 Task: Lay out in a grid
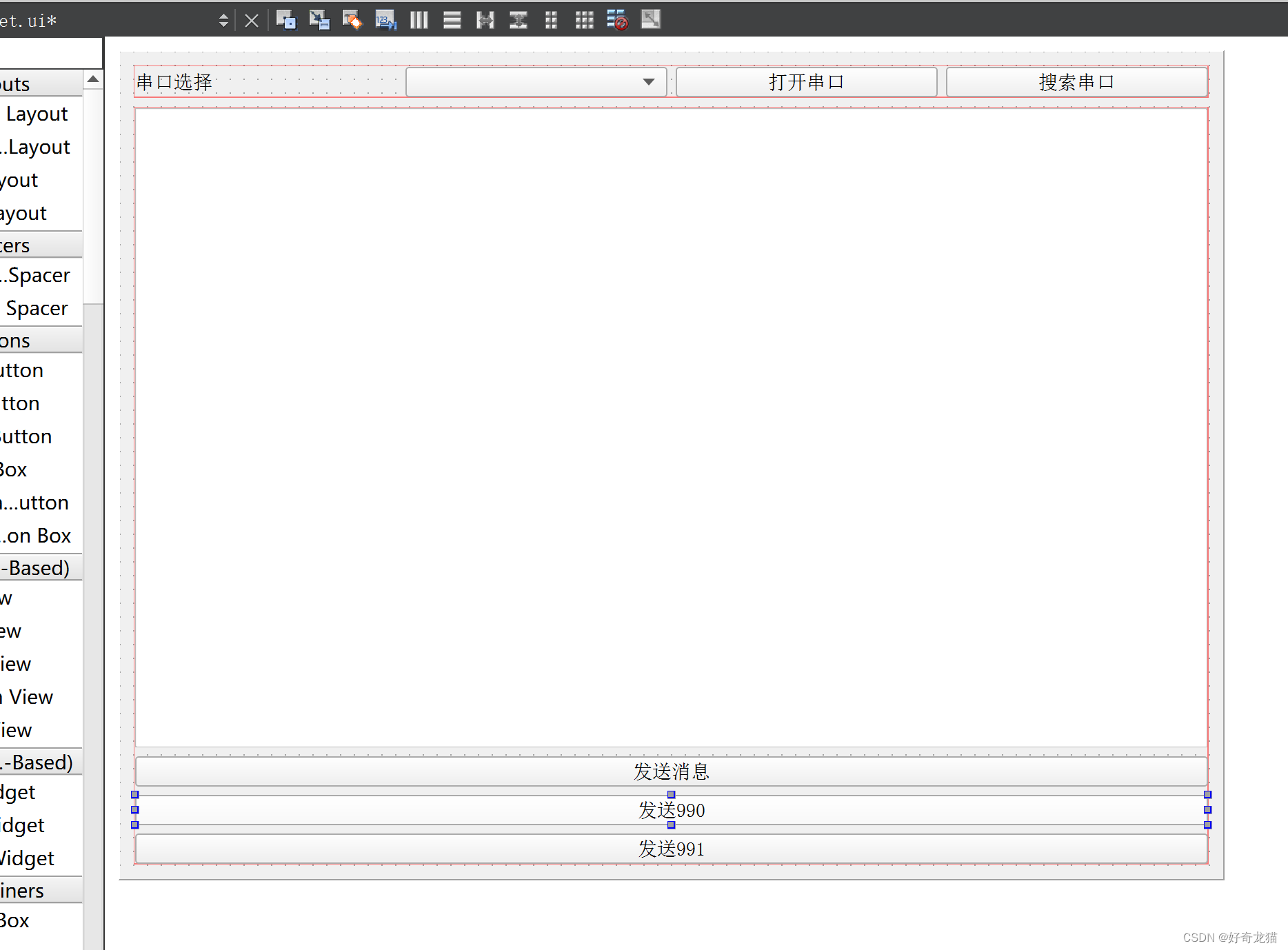584,20
